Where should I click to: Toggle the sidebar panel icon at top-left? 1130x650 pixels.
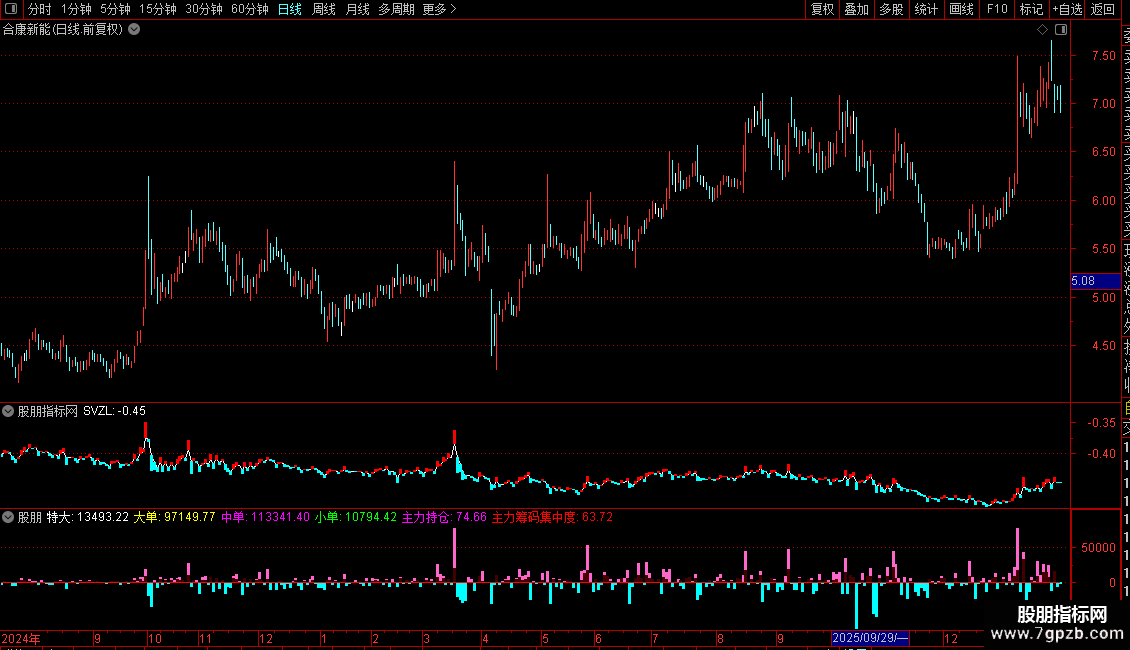[11, 9]
